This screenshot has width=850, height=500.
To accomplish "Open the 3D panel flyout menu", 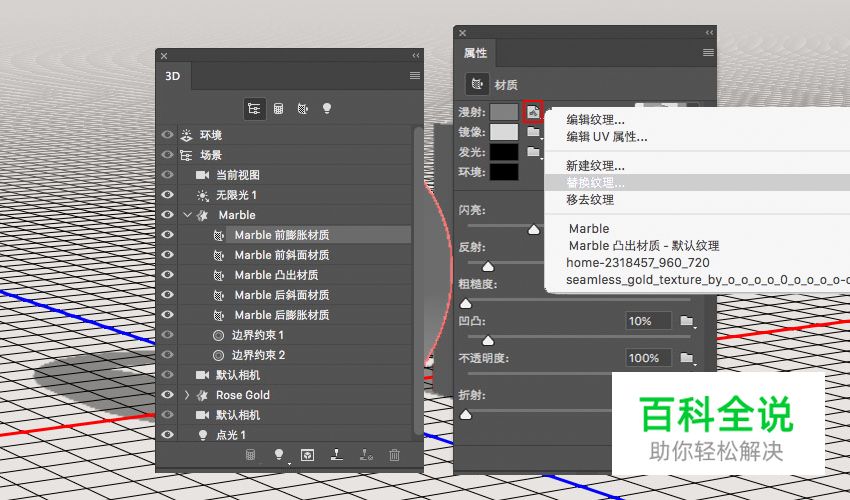I will coord(415,75).
